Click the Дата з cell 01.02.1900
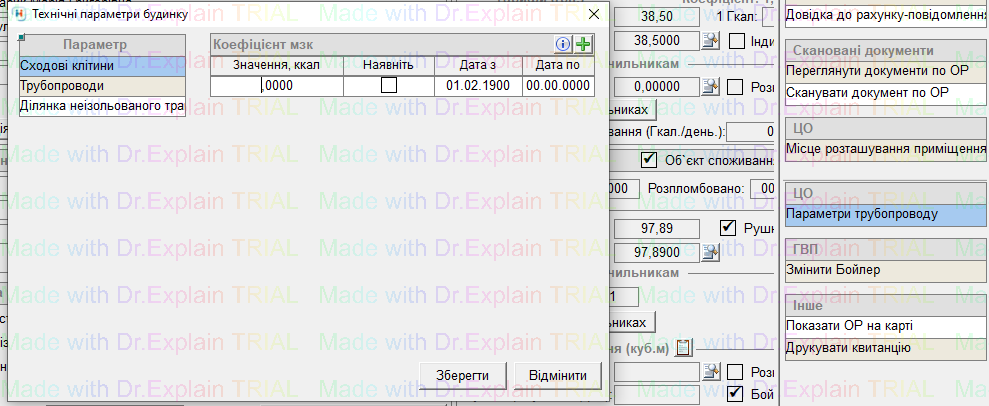This screenshot has height=406, width=989. click(478, 86)
